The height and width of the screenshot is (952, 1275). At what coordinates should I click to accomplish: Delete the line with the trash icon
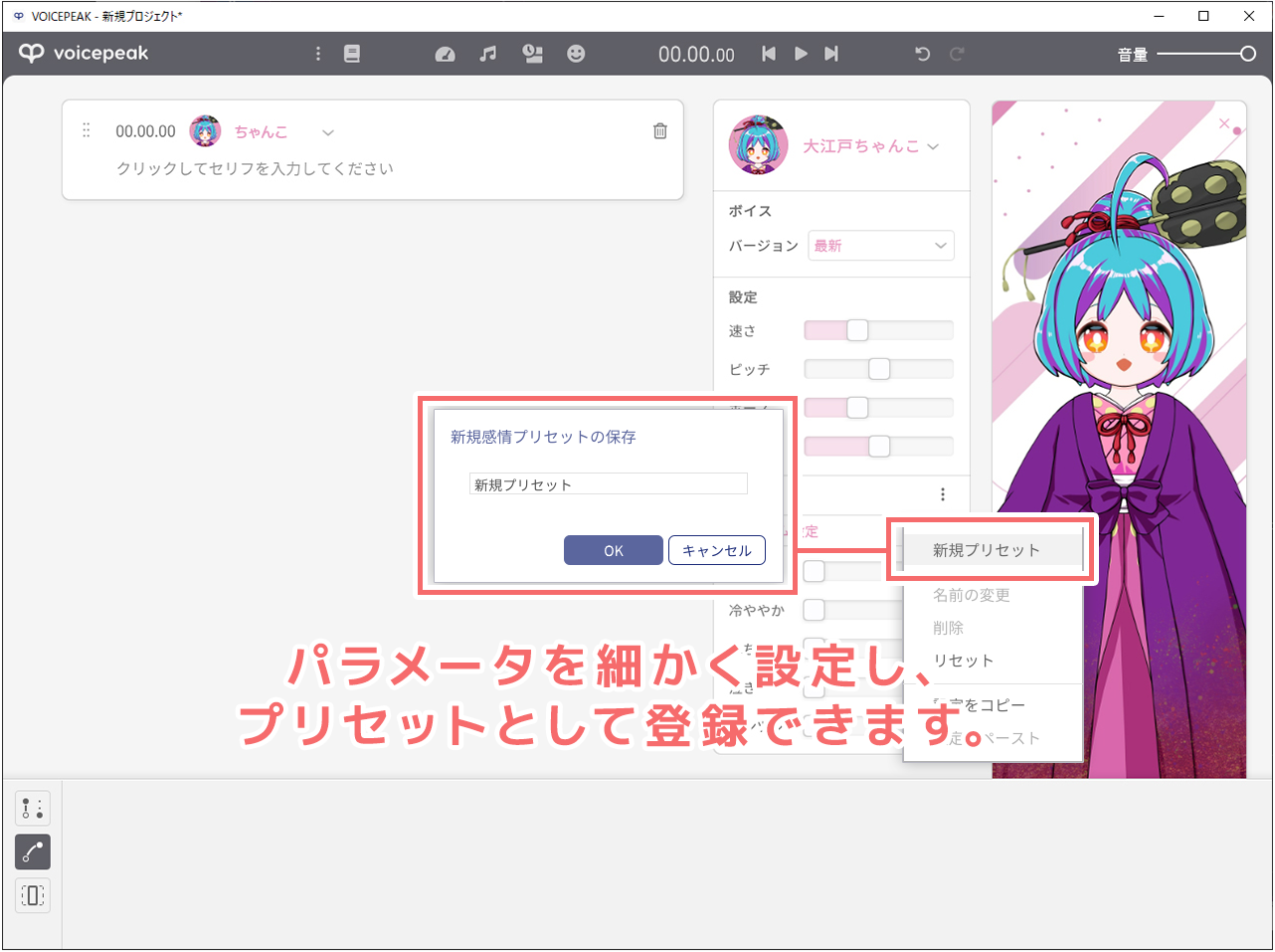660,131
